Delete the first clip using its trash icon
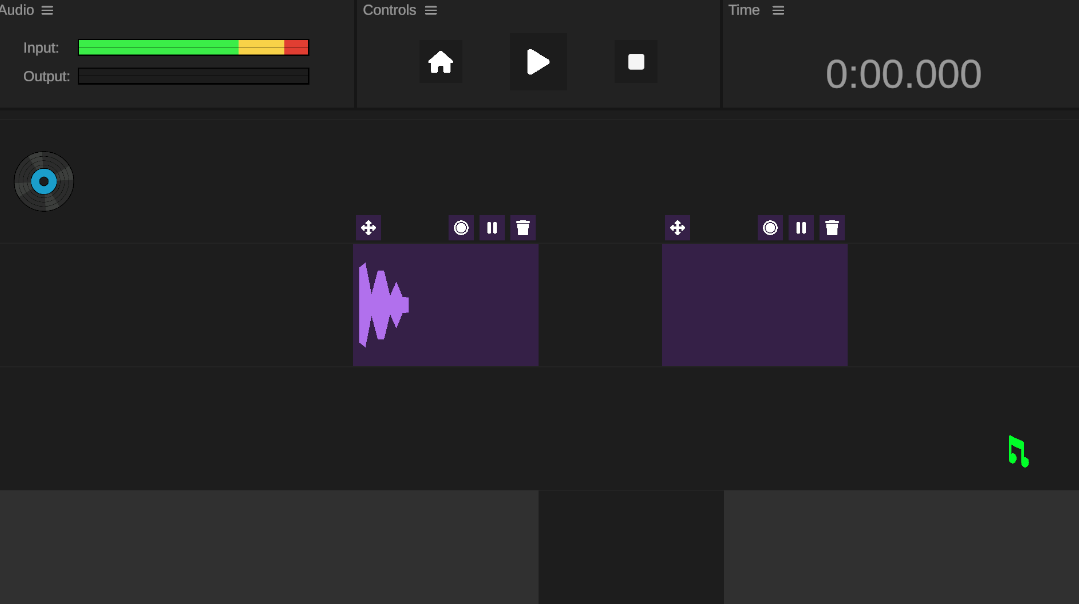 (x=523, y=228)
